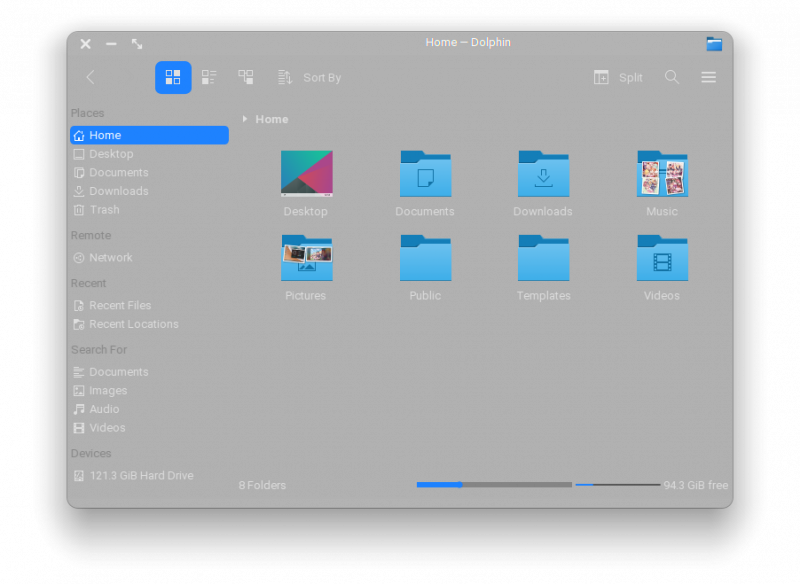This screenshot has height=584, width=800.
Task: Select the Icons view mode
Action: pyautogui.click(x=173, y=77)
